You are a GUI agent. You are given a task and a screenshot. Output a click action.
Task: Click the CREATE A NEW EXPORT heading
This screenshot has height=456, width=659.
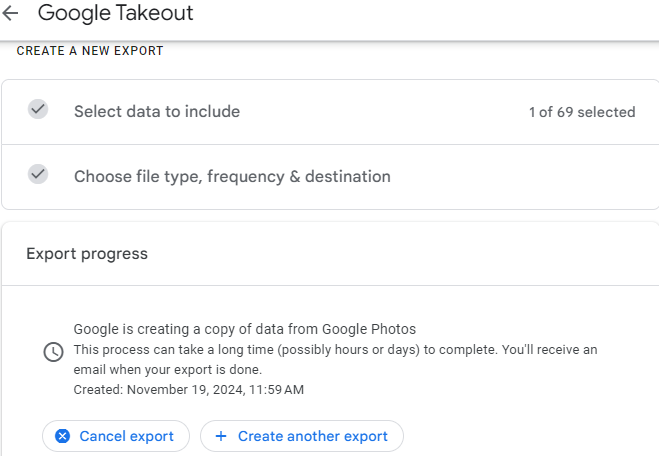(x=90, y=51)
